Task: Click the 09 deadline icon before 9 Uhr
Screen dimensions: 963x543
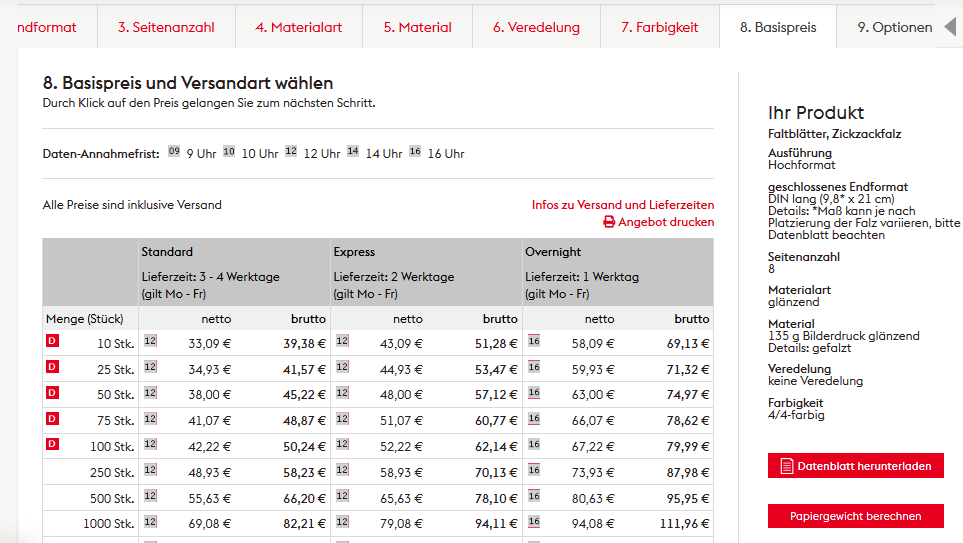Action: (174, 152)
